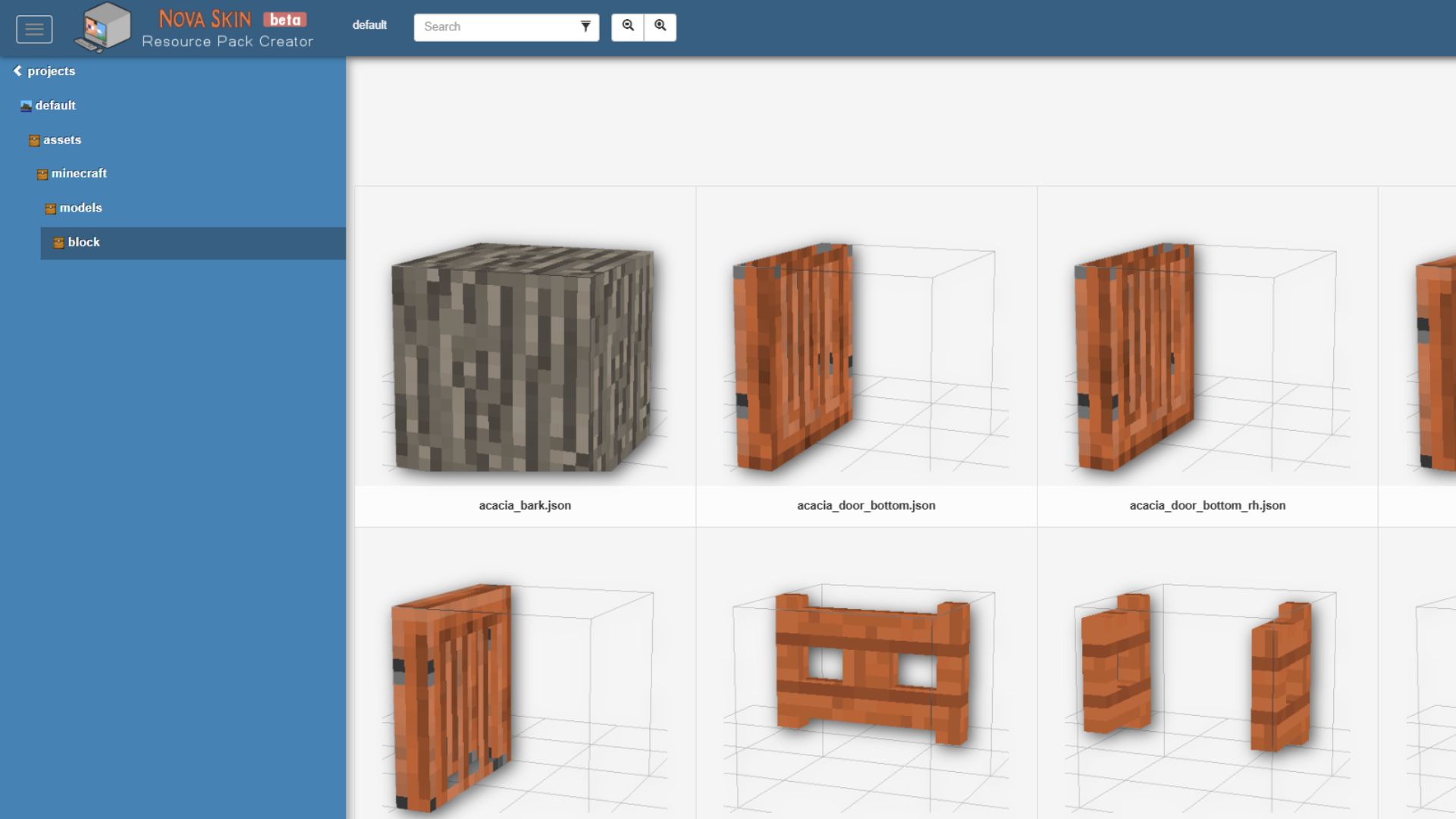Open the search filter funnel icon

click(585, 27)
